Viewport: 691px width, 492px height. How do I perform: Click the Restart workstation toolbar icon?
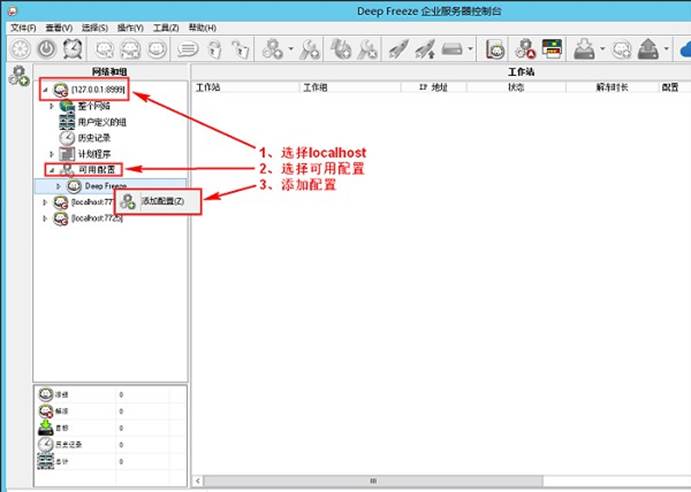point(20,49)
